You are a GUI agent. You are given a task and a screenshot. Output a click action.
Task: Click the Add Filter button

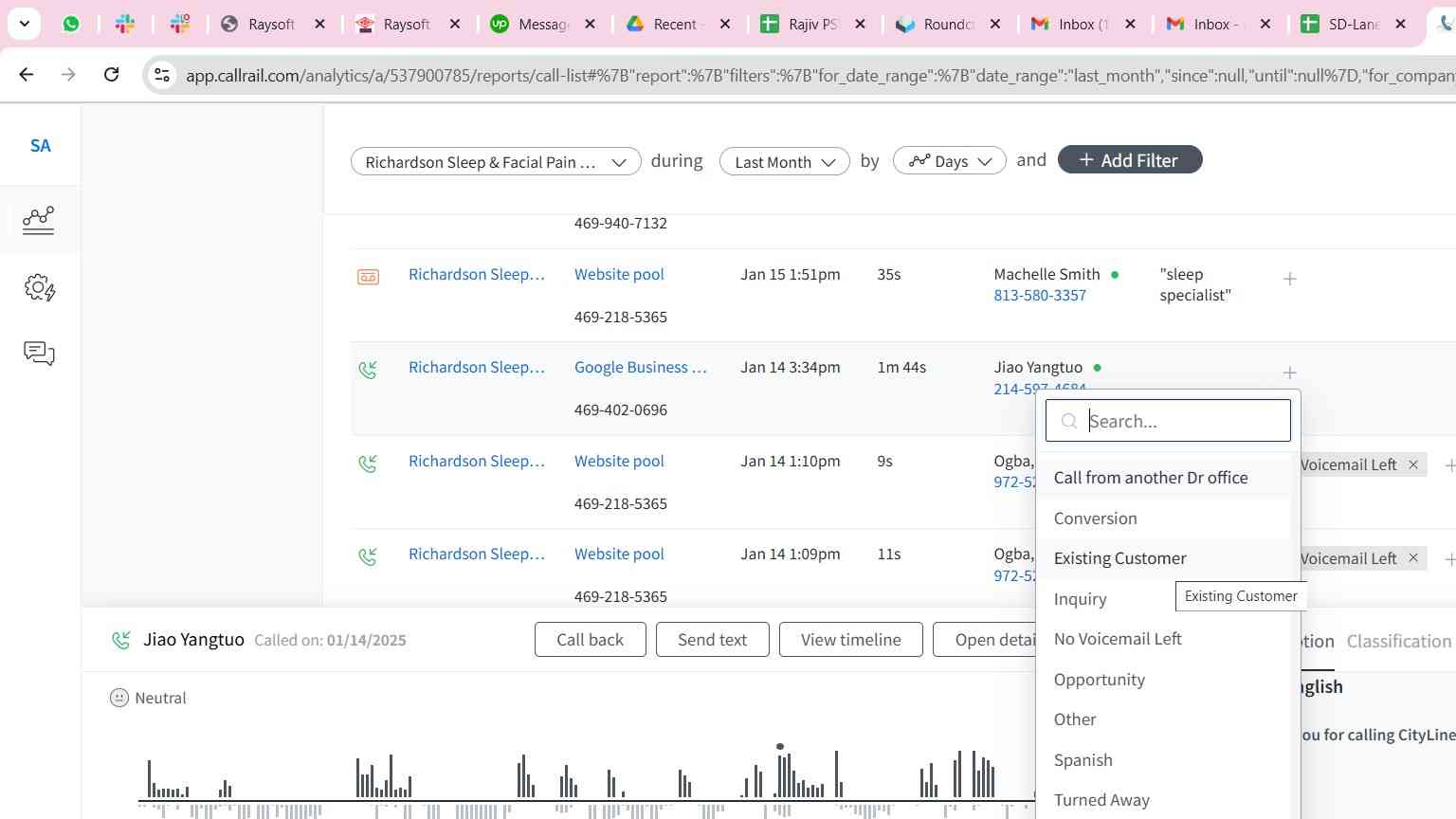click(x=1130, y=160)
